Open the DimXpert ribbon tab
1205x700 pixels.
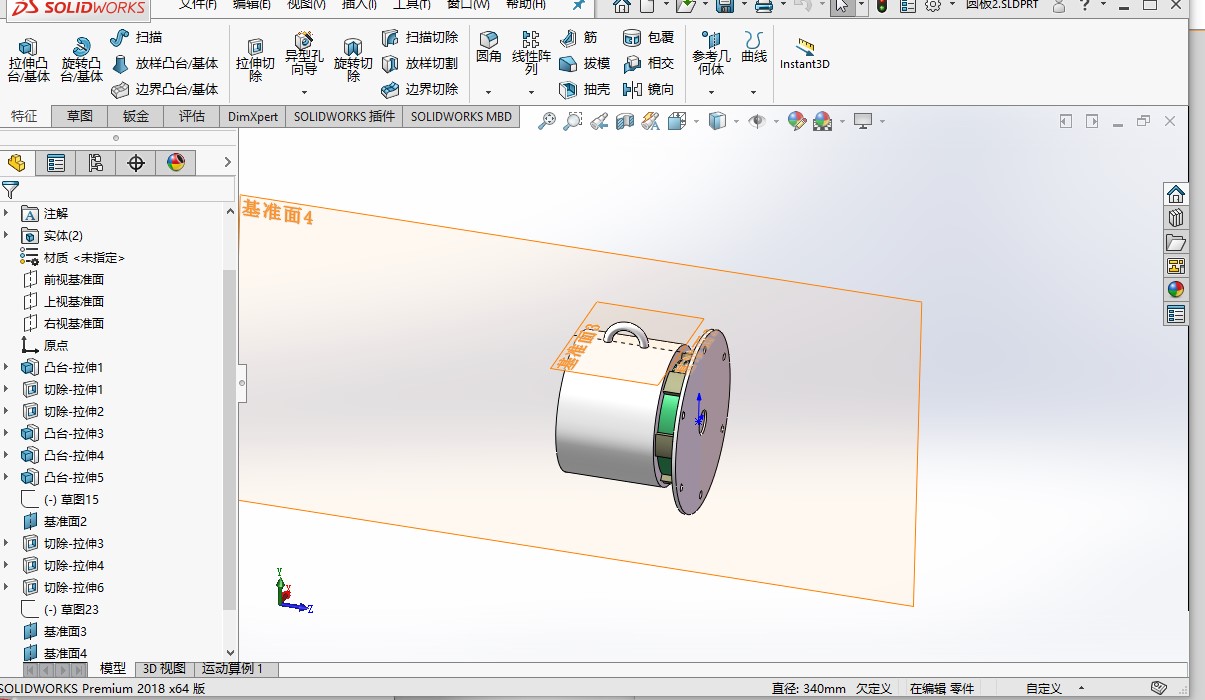253,116
